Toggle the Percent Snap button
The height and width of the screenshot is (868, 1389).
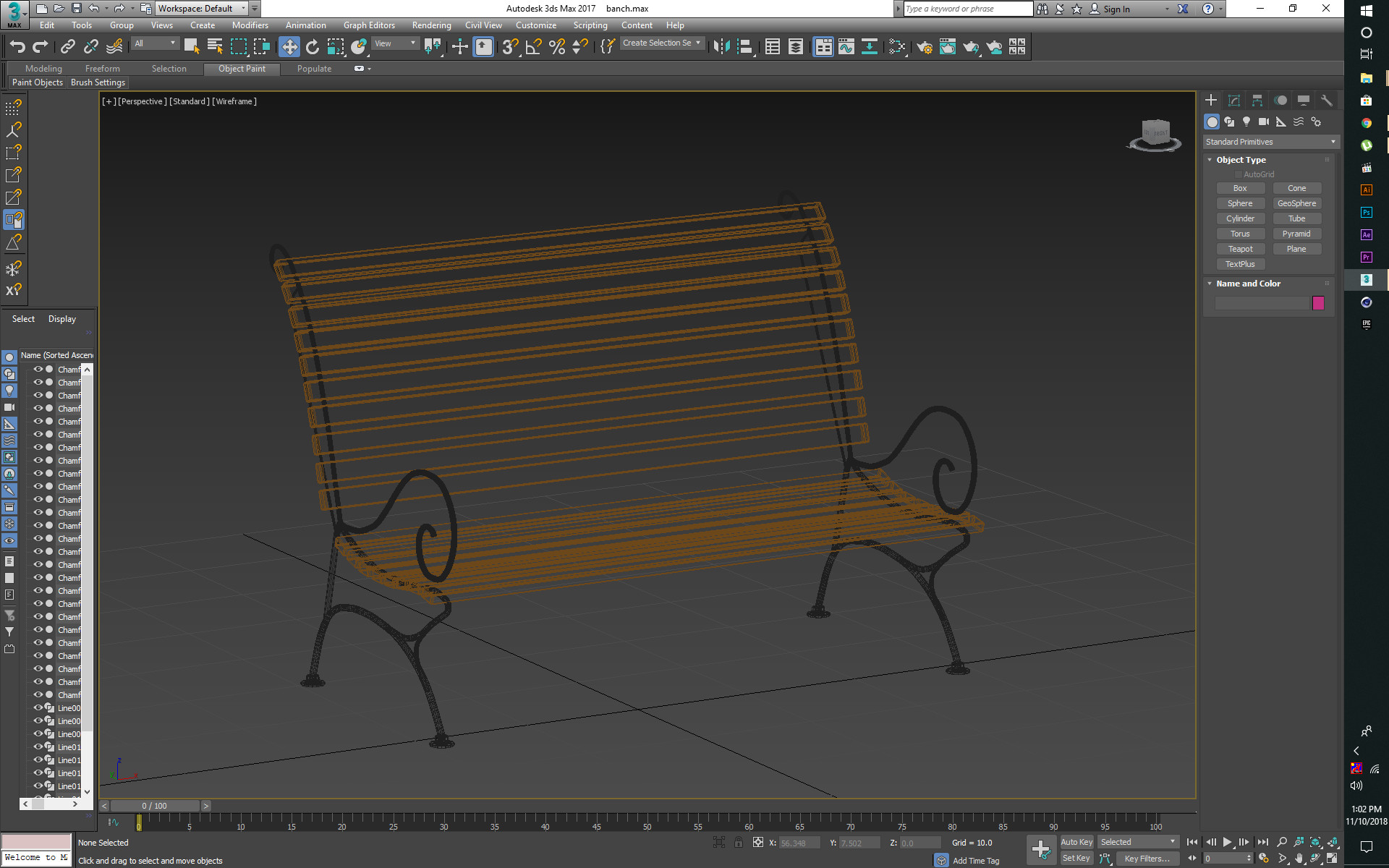[557, 47]
